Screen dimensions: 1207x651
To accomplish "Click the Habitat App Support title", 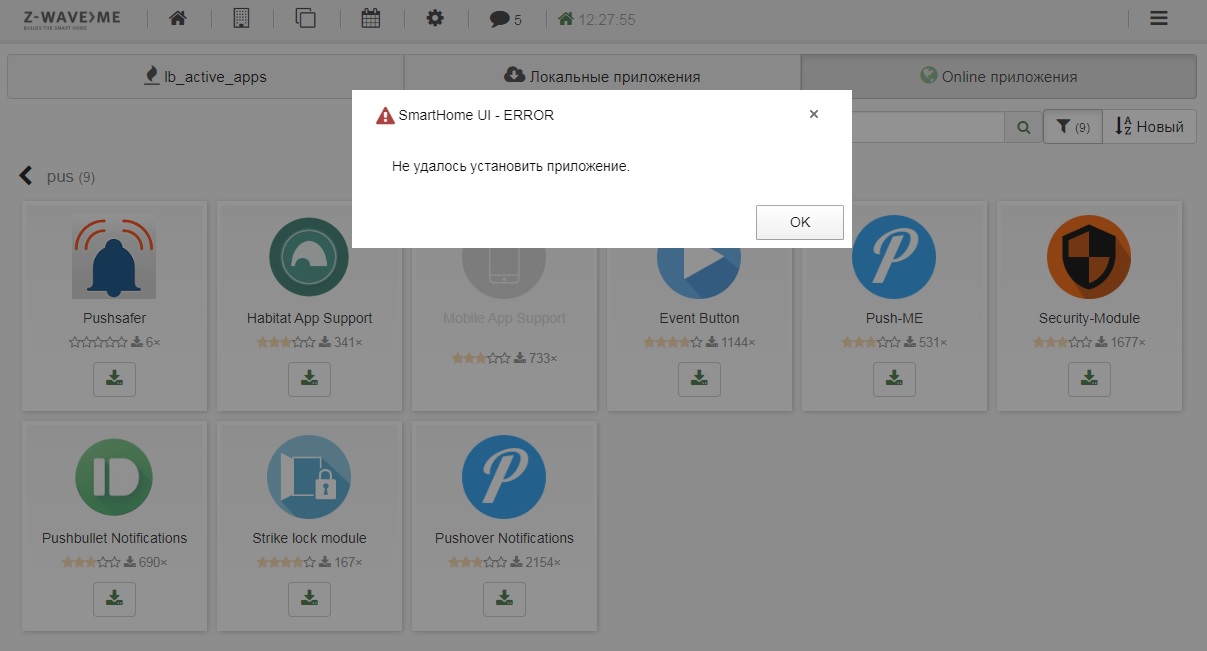I will (x=309, y=318).
